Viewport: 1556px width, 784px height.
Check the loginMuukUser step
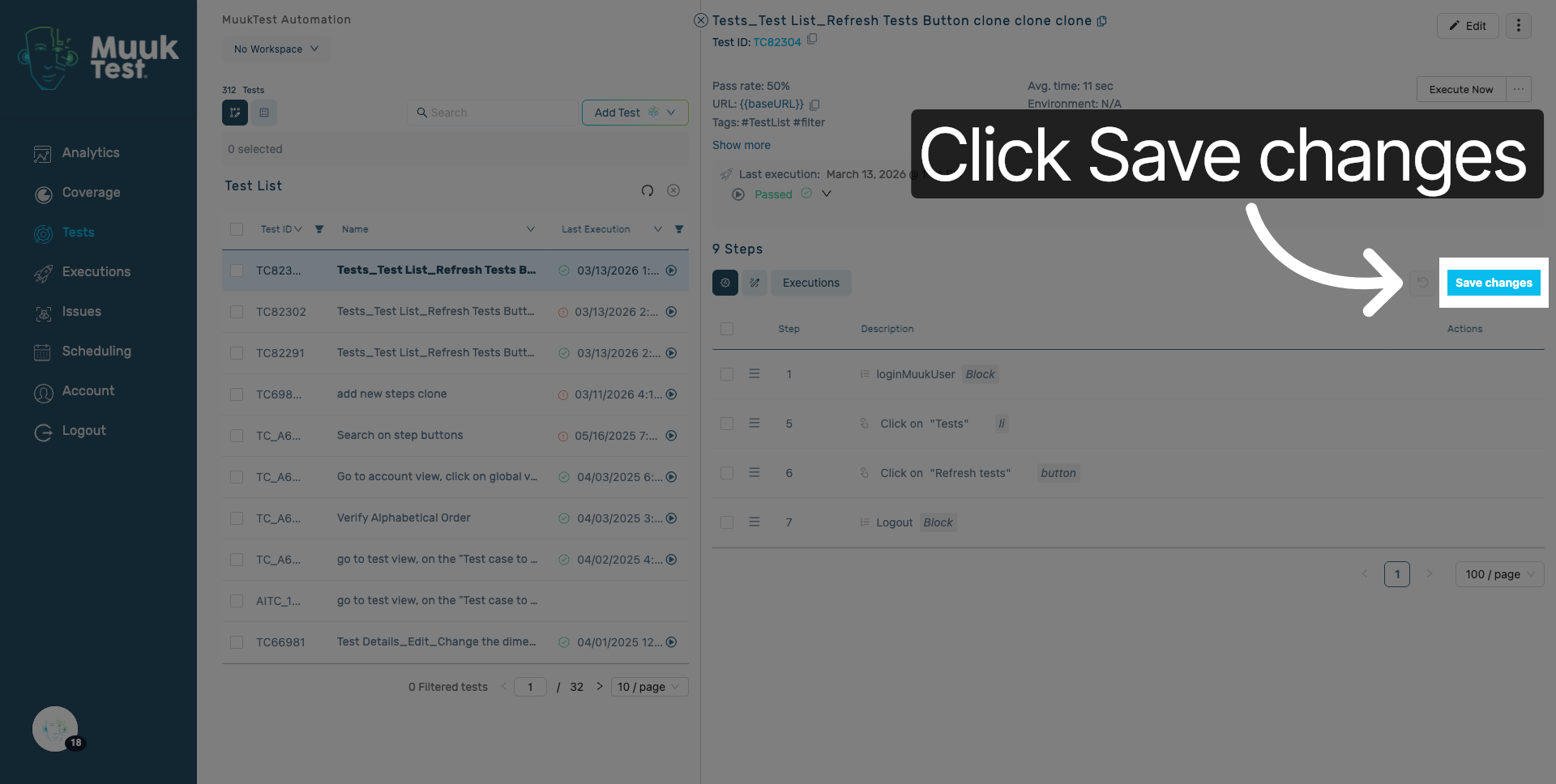(727, 374)
